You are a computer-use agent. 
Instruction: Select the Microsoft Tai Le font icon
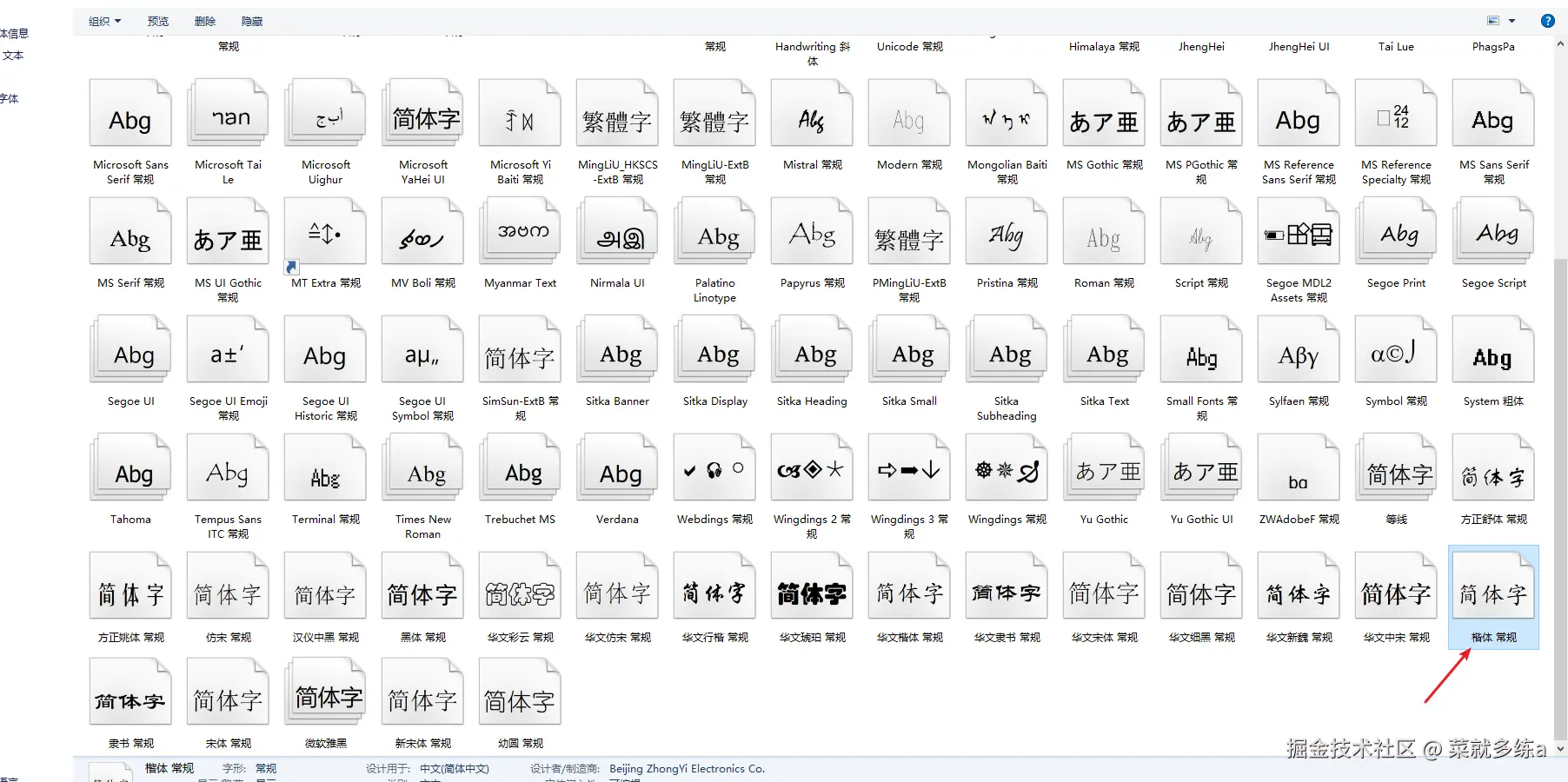click(228, 113)
